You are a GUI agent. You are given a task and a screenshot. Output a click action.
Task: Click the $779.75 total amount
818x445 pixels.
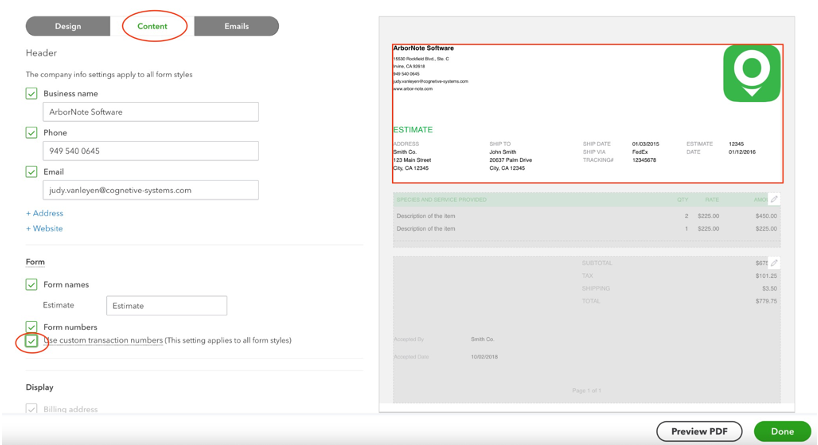tap(766, 301)
